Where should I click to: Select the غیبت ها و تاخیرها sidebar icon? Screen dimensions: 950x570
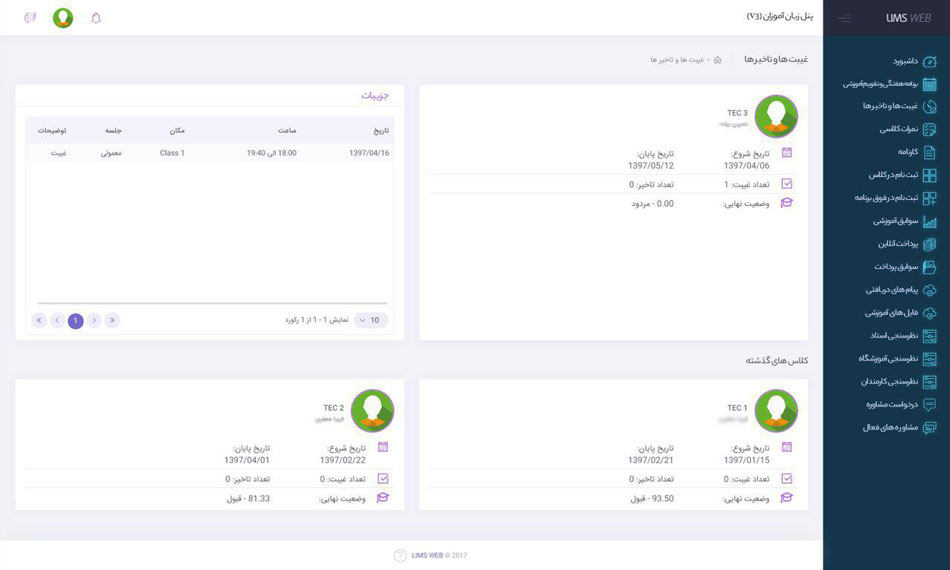coord(929,107)
